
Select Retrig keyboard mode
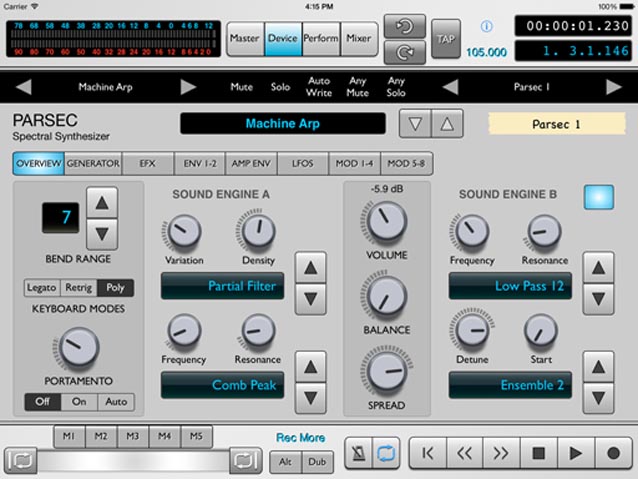point(79,288)
